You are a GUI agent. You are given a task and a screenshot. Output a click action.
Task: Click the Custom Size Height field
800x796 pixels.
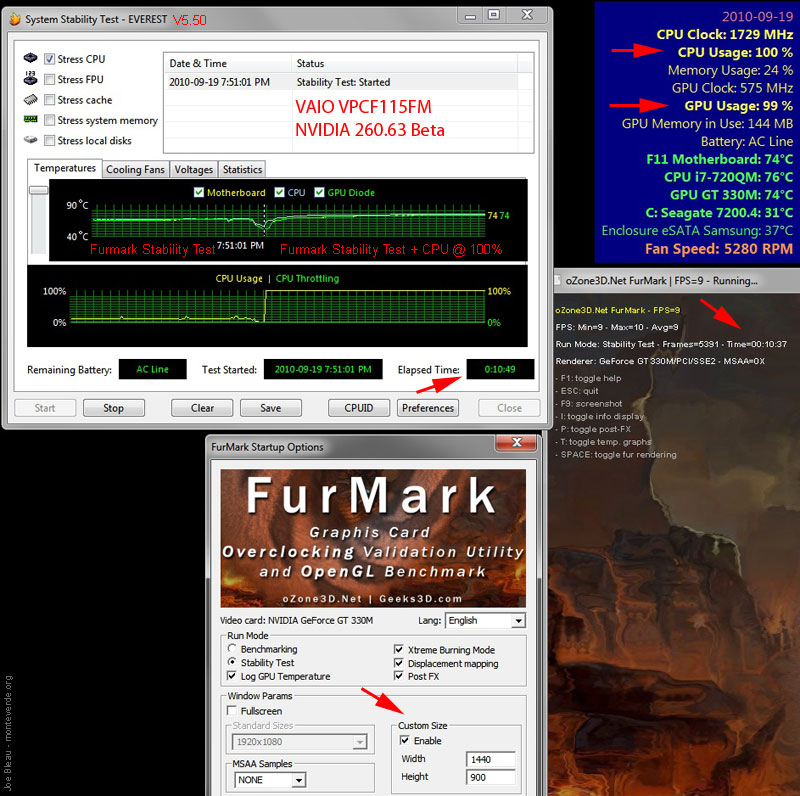point(490,777)
